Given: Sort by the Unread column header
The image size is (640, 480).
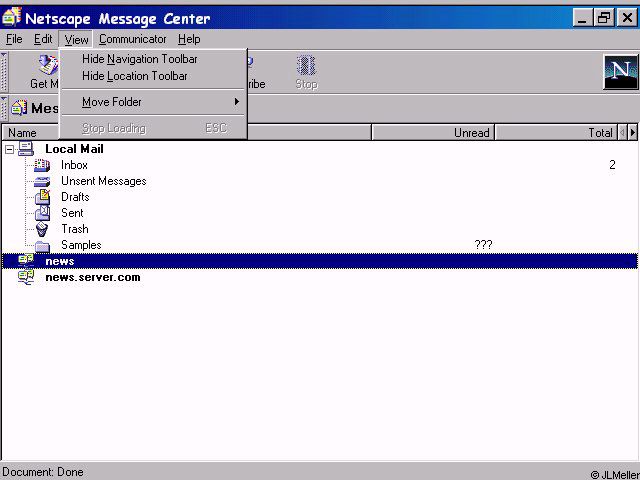Looking at the screenshot, I should click(x=433, y=133).
